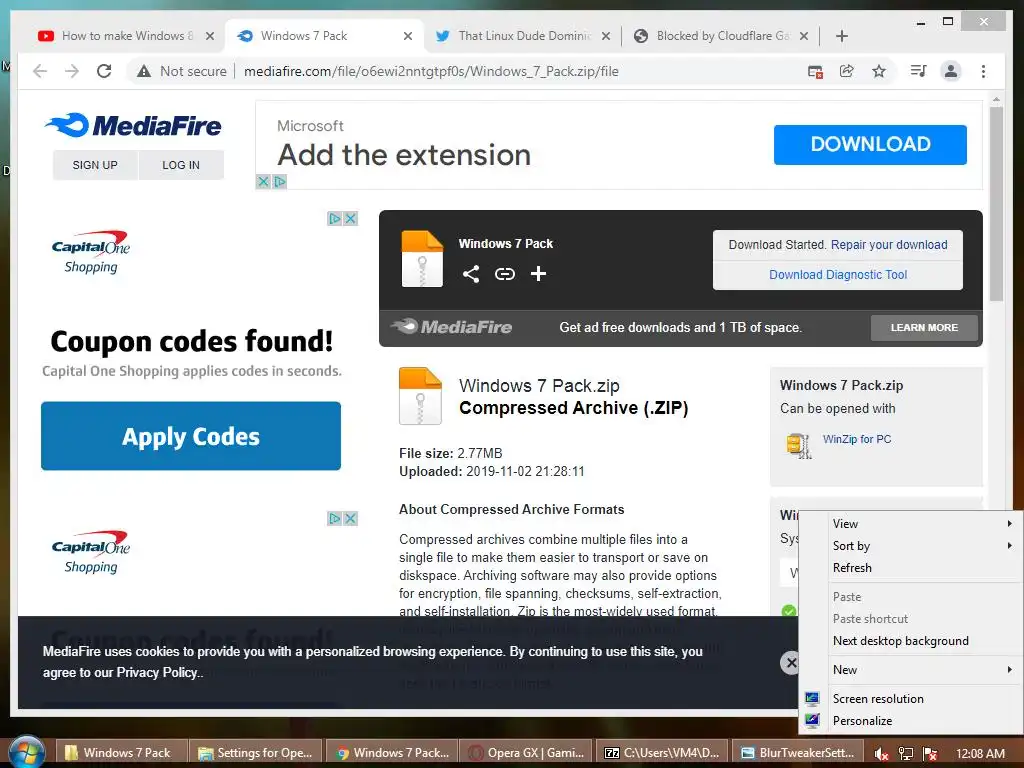
Task: Open media control playlist icon
Action: [918, 71]
